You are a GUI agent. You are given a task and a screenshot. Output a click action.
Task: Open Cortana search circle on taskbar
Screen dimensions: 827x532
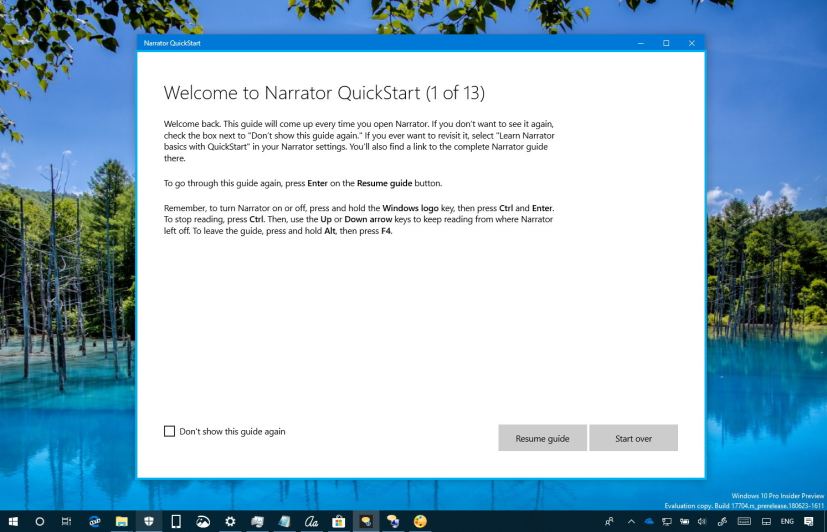click(40, 521)
